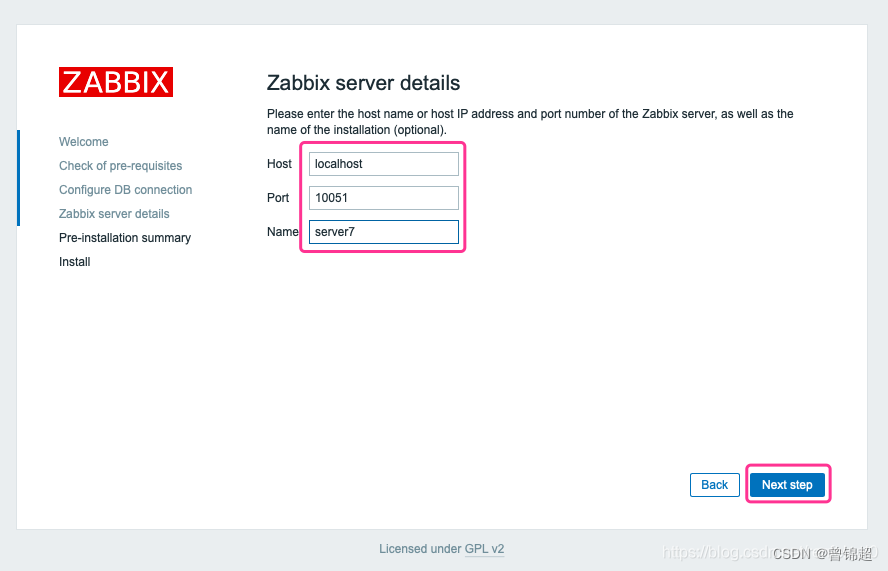Viewport: 888px width, 571px height.
Task: Click the 'Licensed under' footer text
Action: tap(420, 549)
